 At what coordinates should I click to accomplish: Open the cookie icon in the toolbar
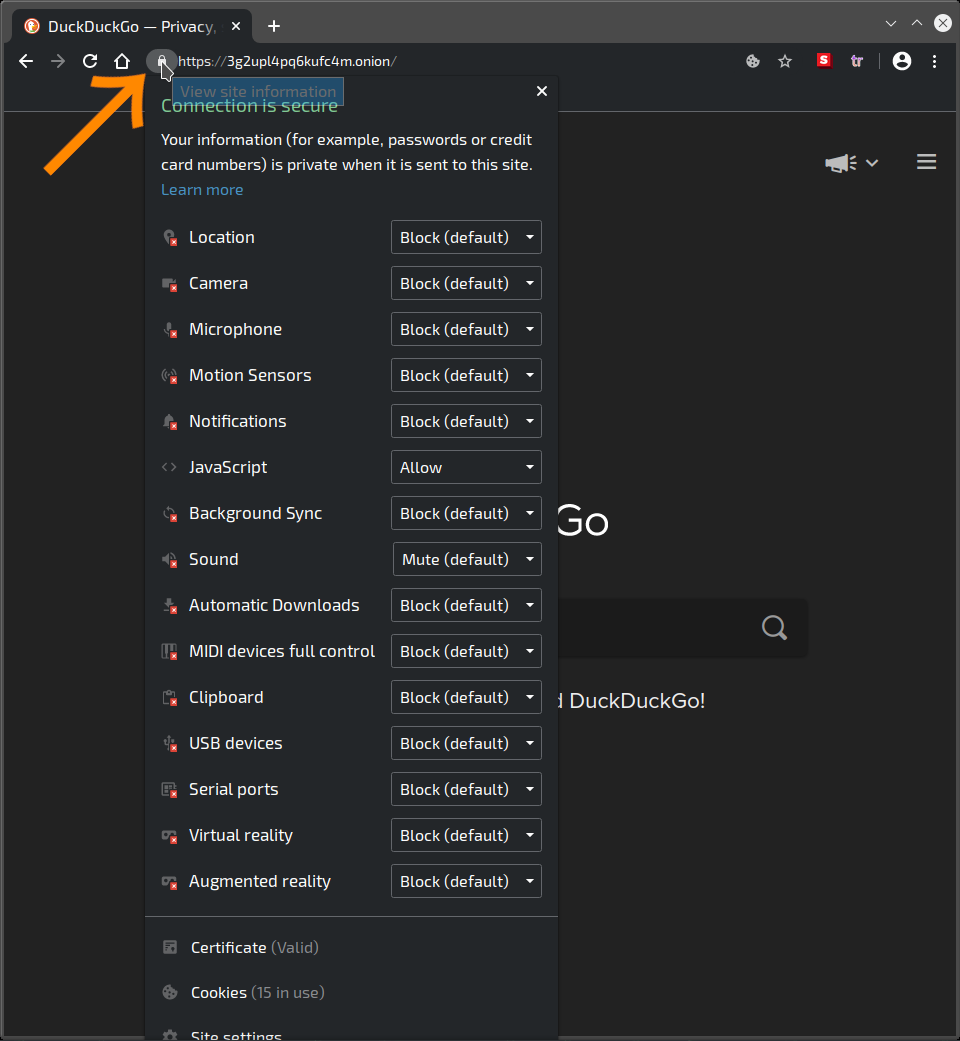[752, 61]
